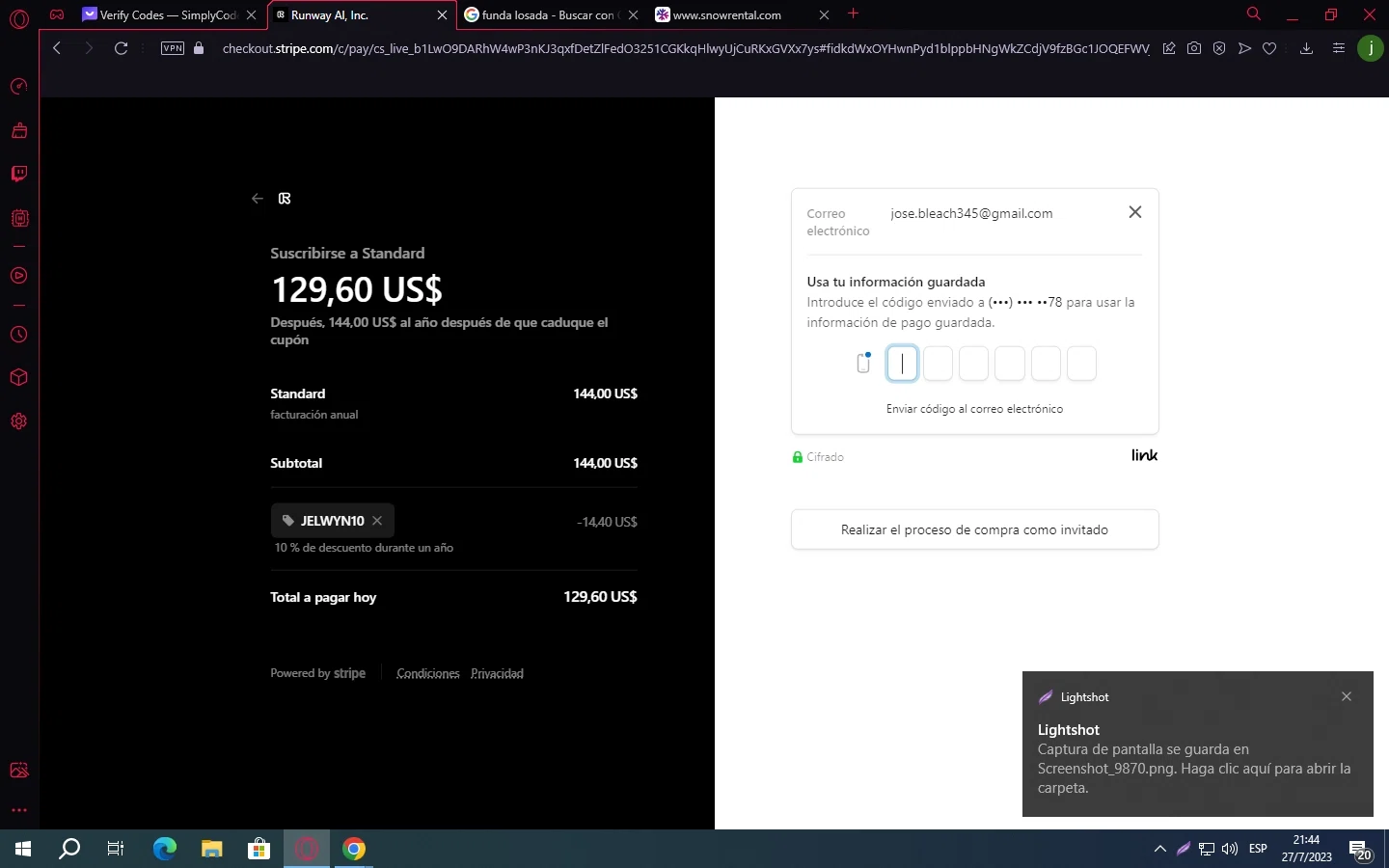Open Microsoft Store from the taskbar
The height and width of the screenshot is (868, 1389).
259,849
